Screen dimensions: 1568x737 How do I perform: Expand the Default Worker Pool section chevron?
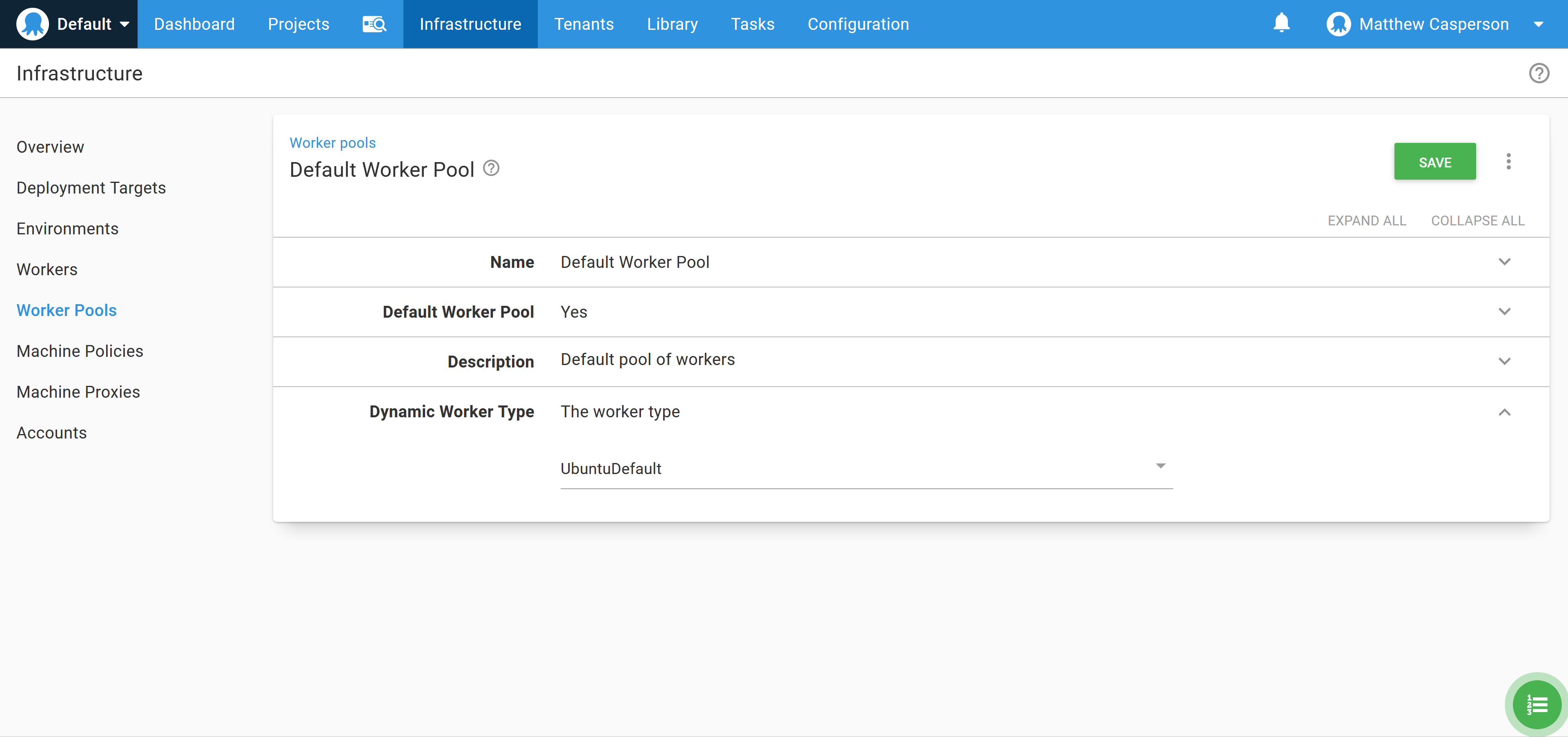point(1504,312)
